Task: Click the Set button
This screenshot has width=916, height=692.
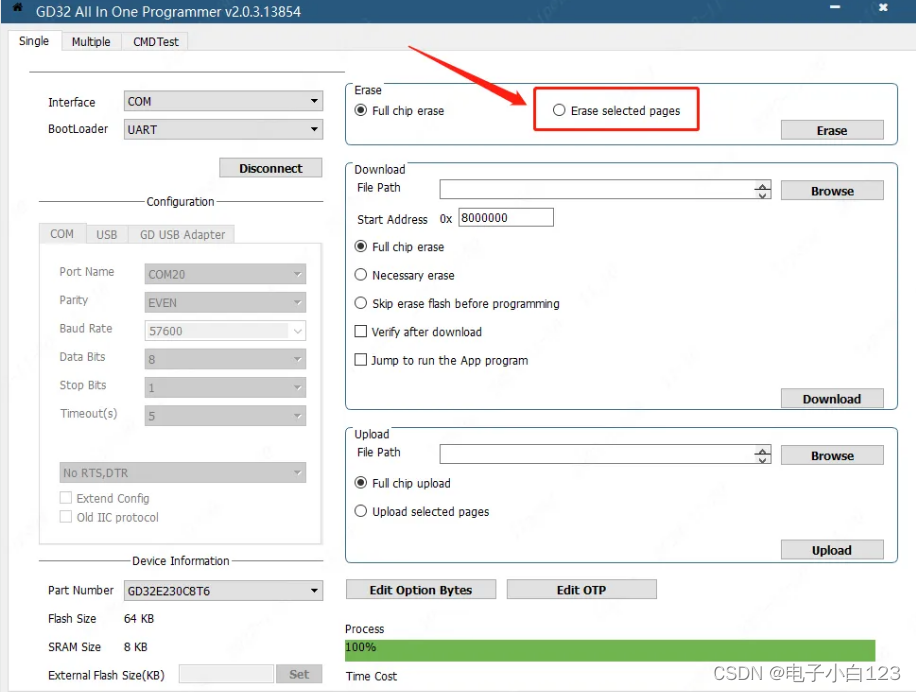Action: (299, 674)
